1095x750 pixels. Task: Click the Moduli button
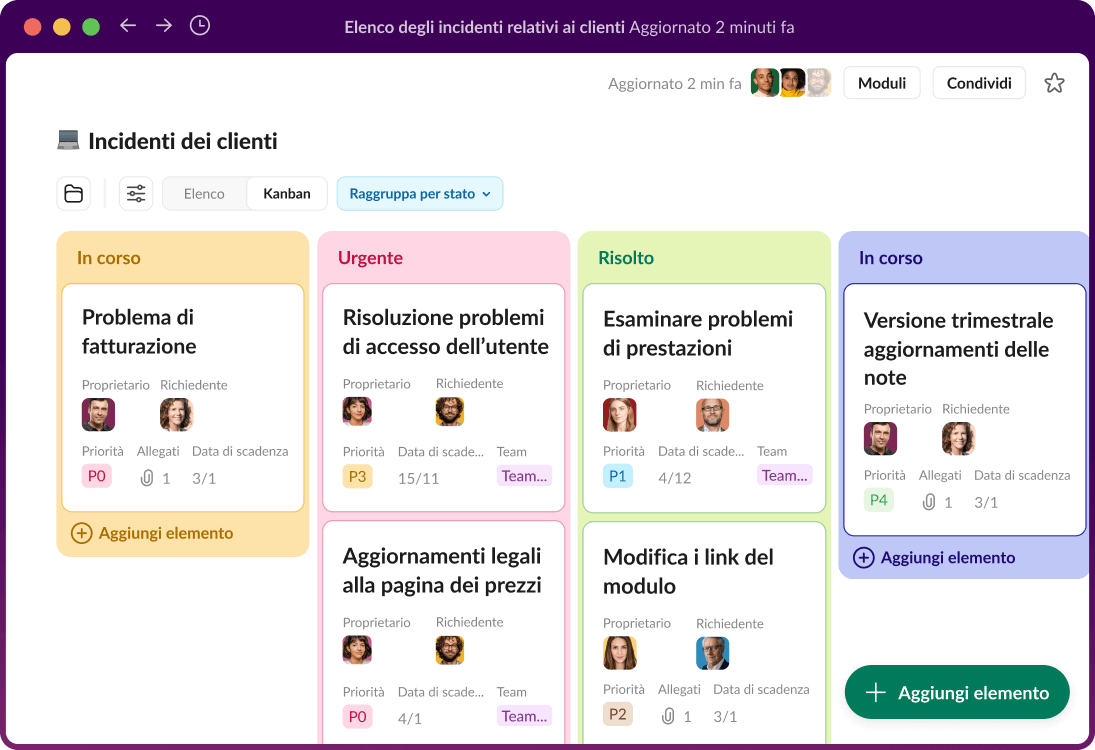(x=881, y=83)
